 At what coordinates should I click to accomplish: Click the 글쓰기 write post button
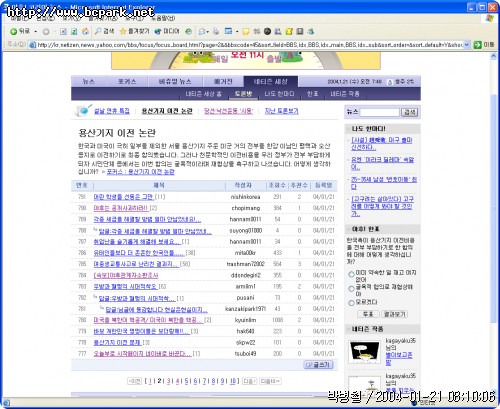coord(318,365)
